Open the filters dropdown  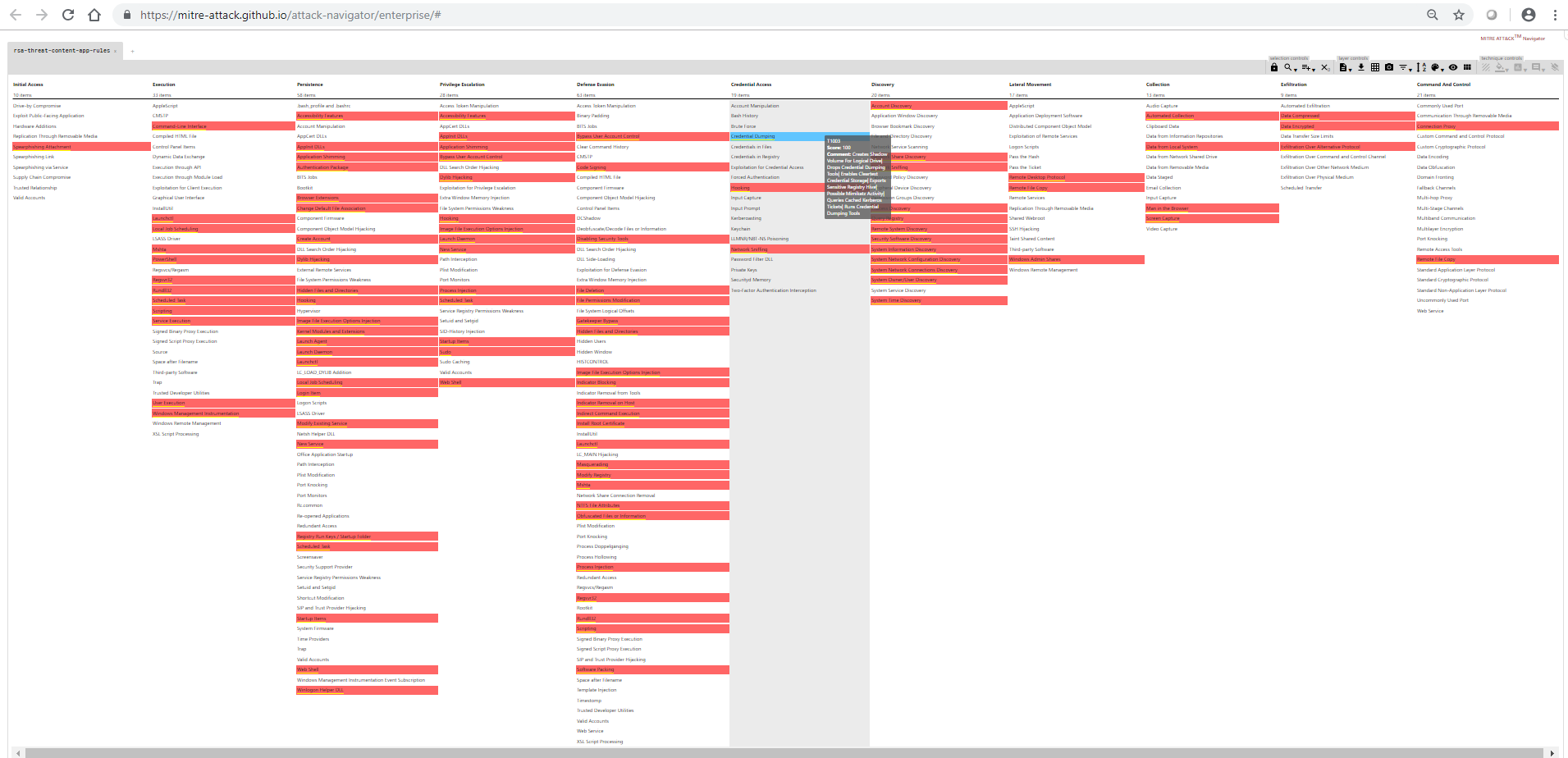pyautogui.click(x=1405, y=67)
